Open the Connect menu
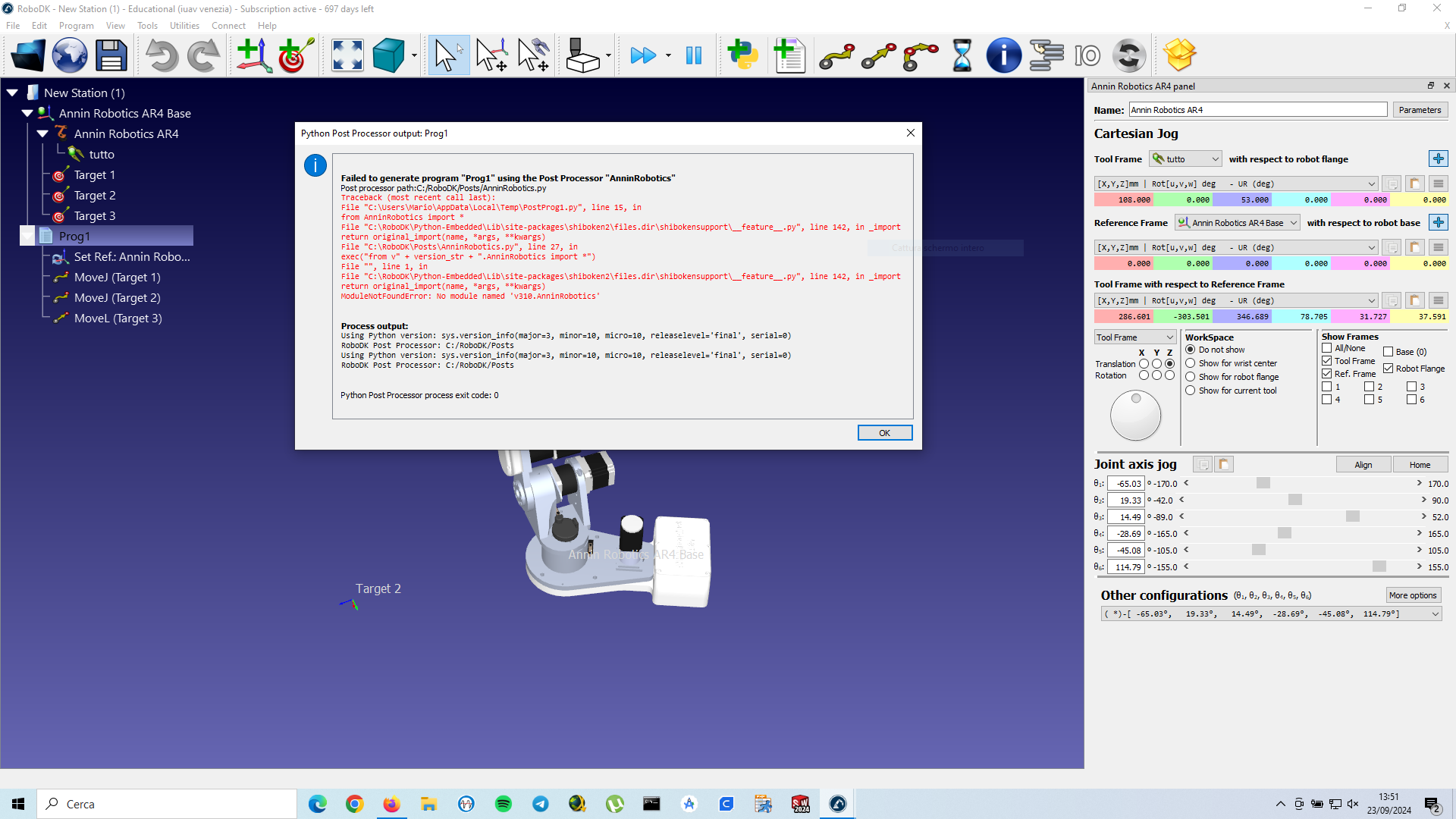Image resolution: width=1456 pixels, height=819 pixels. tap(228, 26)
